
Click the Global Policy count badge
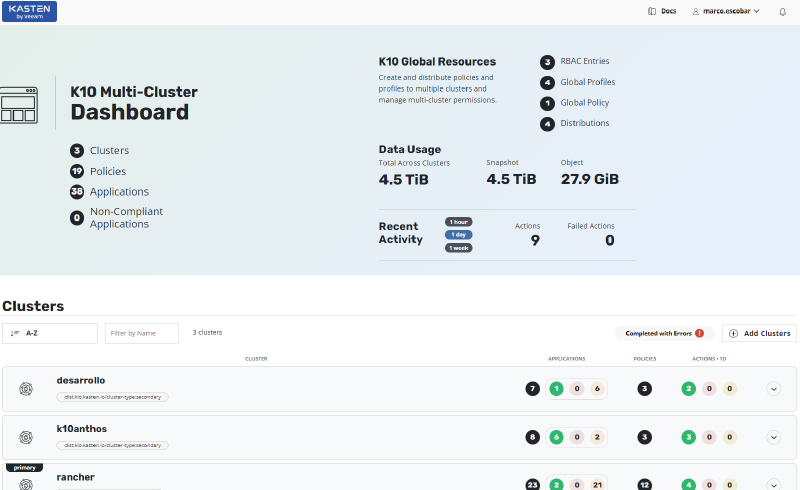[x=547, y=103]
